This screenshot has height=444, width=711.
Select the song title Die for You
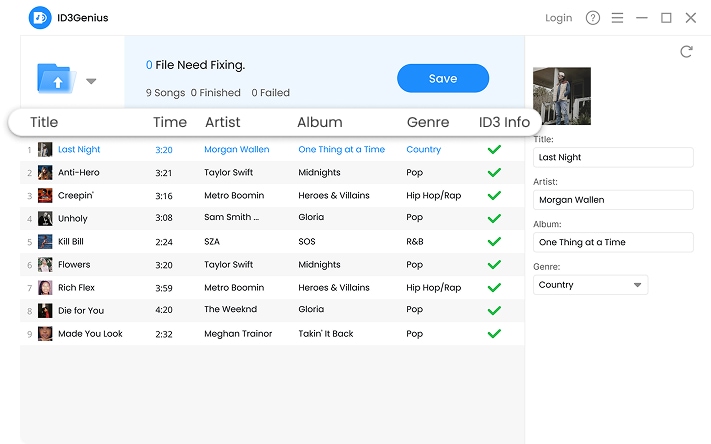point(81,311)
